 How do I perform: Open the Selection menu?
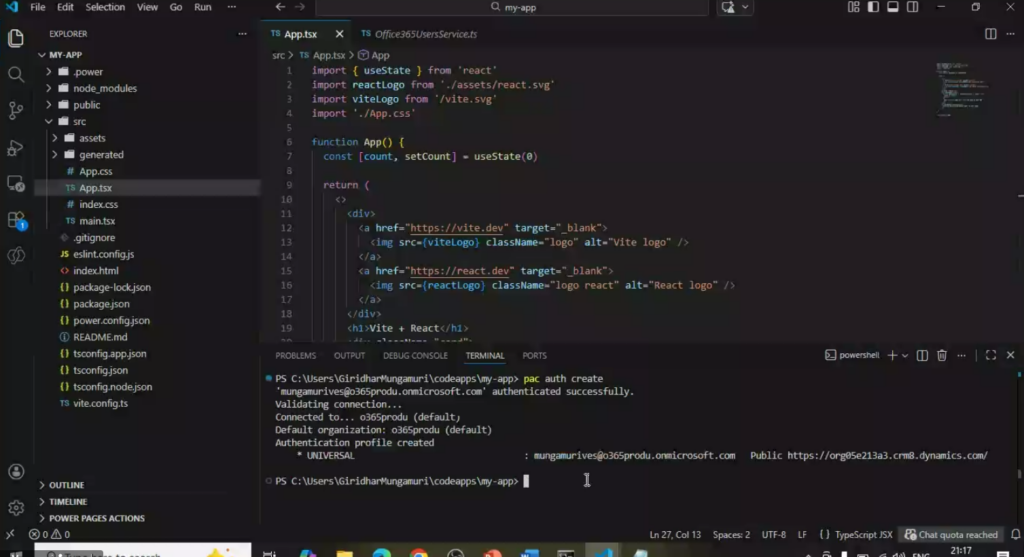(105, 7)
